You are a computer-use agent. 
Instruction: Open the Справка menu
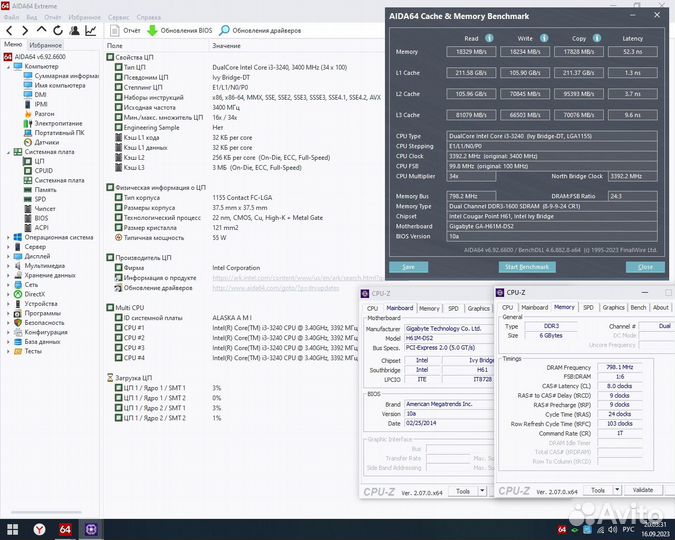coord(149,17)
